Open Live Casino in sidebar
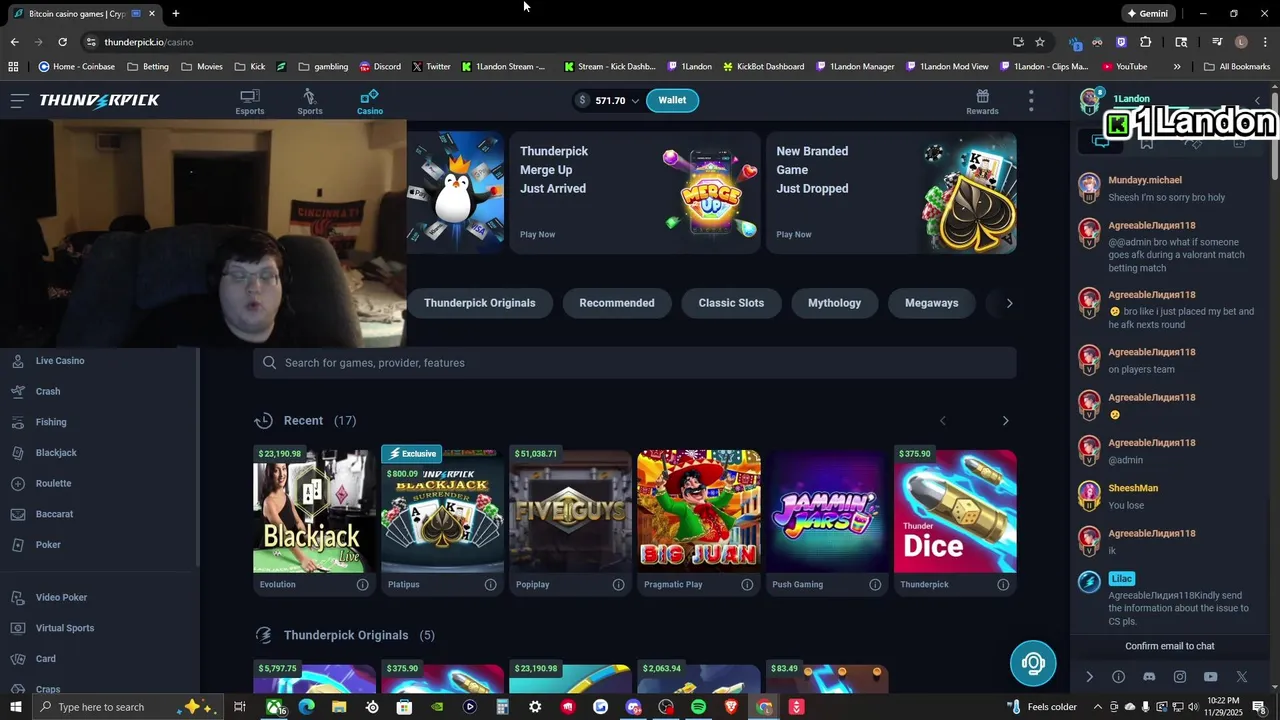 [60, 361]
